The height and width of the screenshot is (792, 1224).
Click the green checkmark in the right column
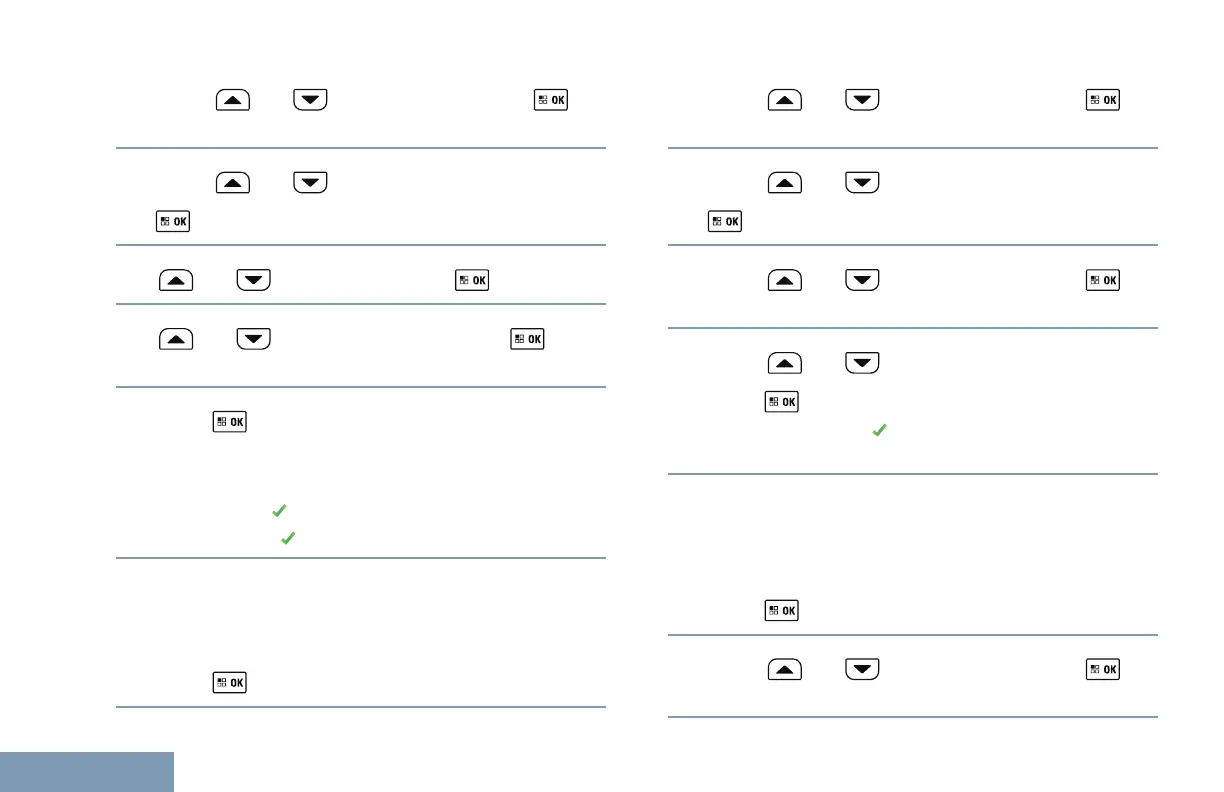879,430
